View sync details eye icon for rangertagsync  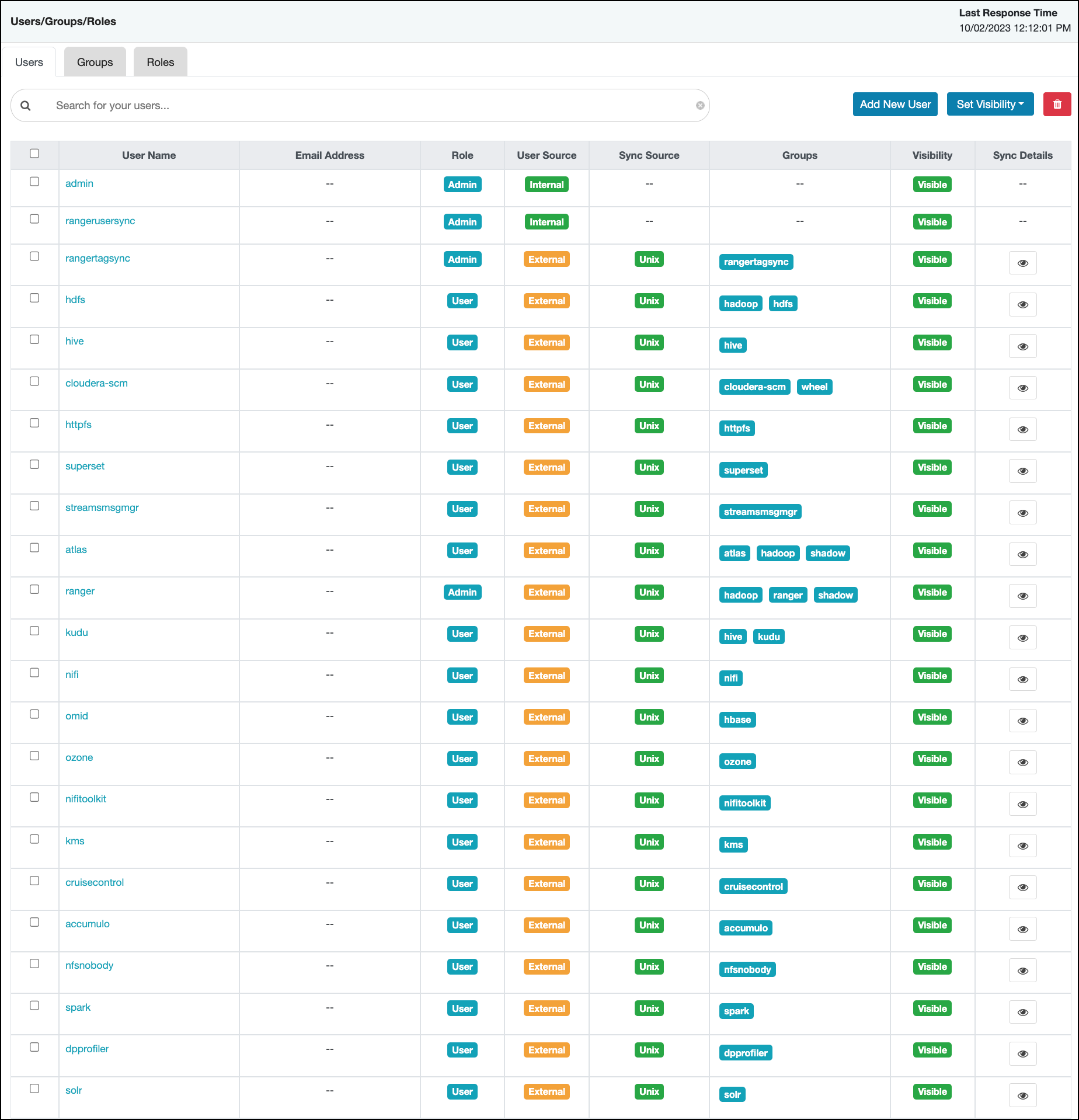point(1022,263)
